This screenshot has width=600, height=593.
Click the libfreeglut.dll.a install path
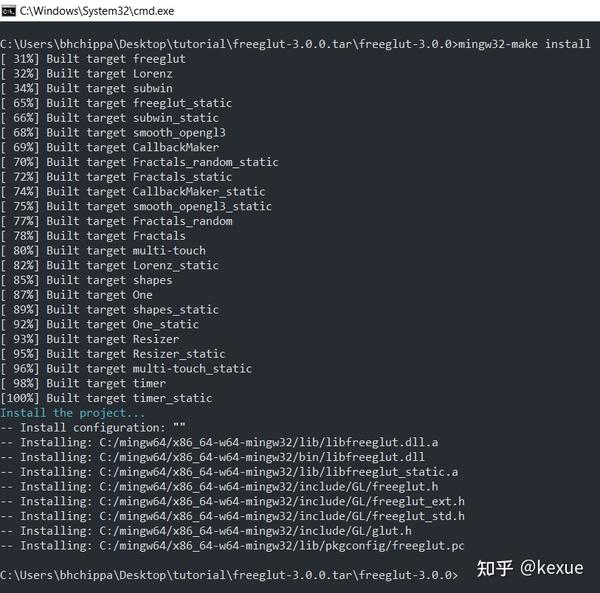coord(269,442)
